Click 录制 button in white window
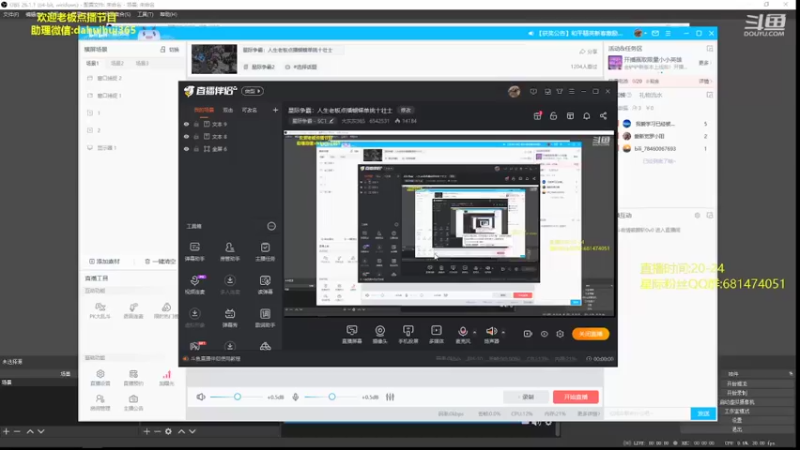800x450 pixels. click(526, 397)
